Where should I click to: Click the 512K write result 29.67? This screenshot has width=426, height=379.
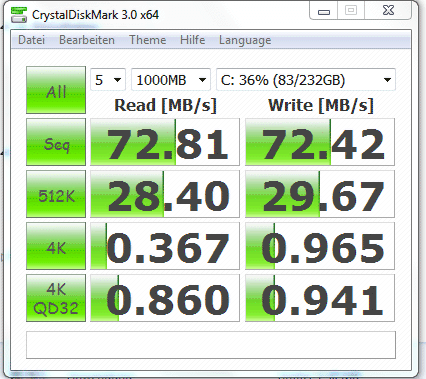pyautogui.click(x=320, y=194)
